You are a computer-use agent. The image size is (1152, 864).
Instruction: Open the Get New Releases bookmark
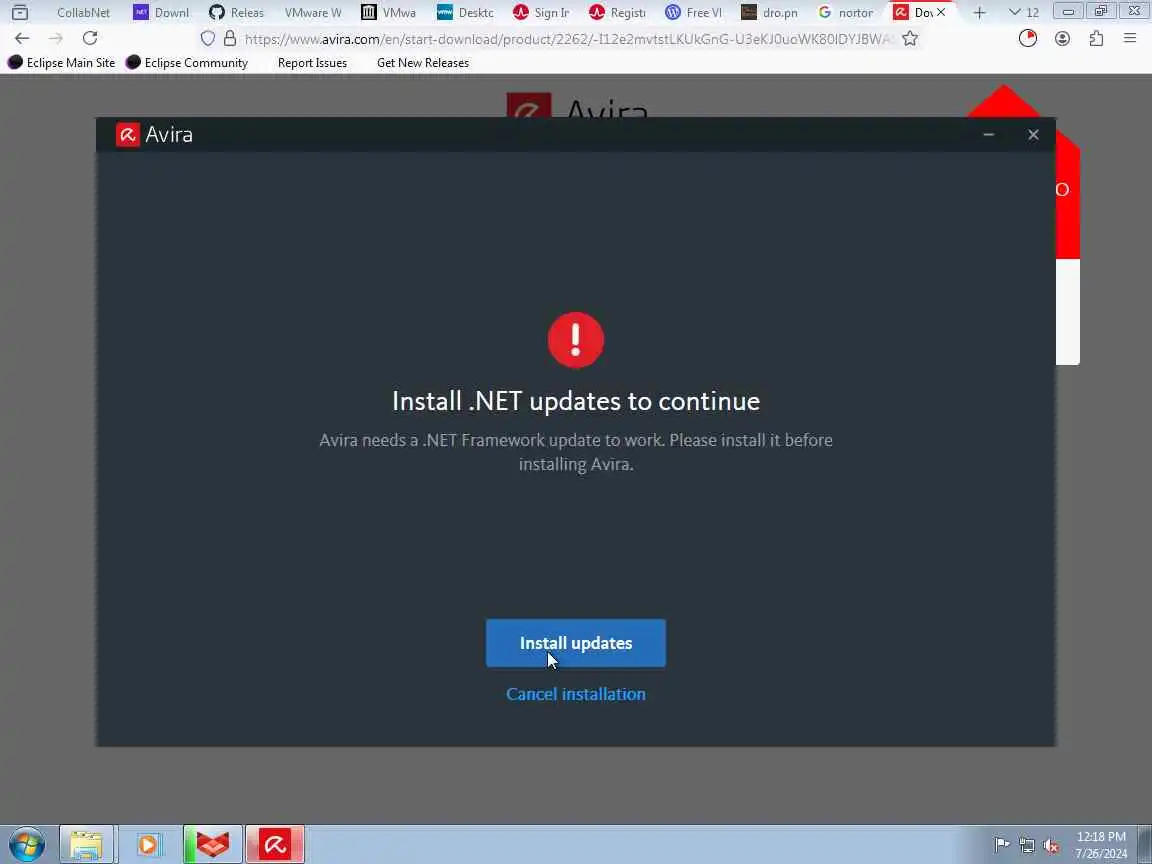(422, 62)
